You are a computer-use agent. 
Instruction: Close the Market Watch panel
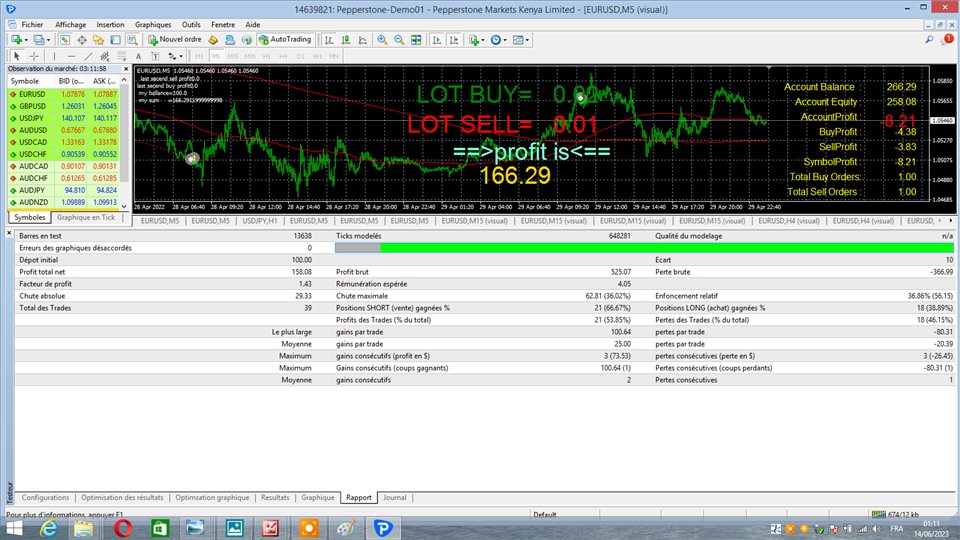click(x=126, y=69)
